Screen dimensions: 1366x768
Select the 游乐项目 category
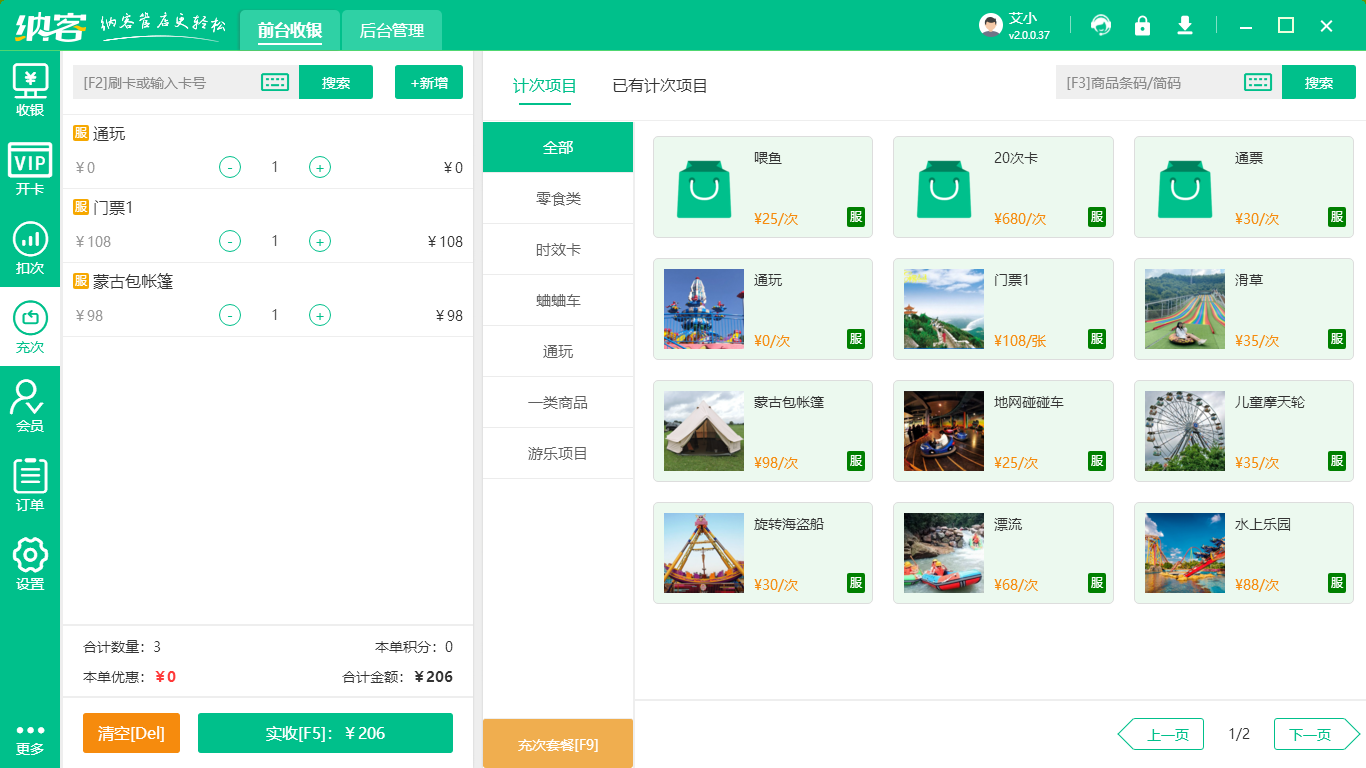click(557, 453)
